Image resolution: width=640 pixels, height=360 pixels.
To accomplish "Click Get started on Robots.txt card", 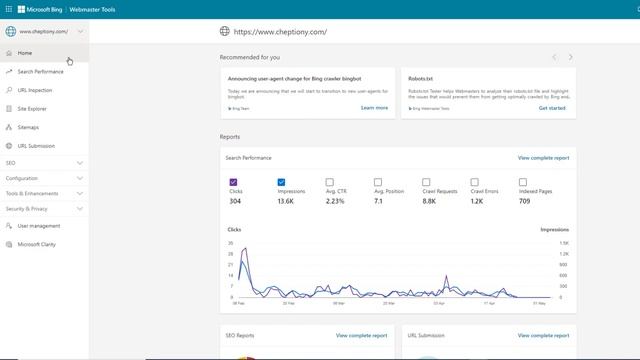I will (552, 108).
